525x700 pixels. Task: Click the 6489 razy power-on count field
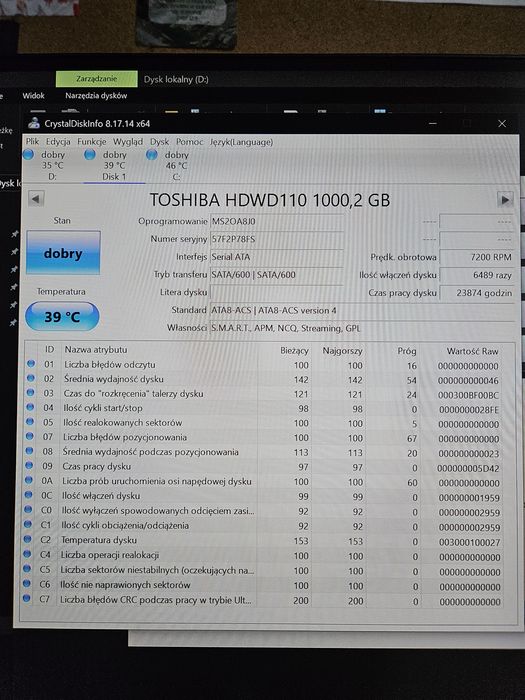pos(476,275)
